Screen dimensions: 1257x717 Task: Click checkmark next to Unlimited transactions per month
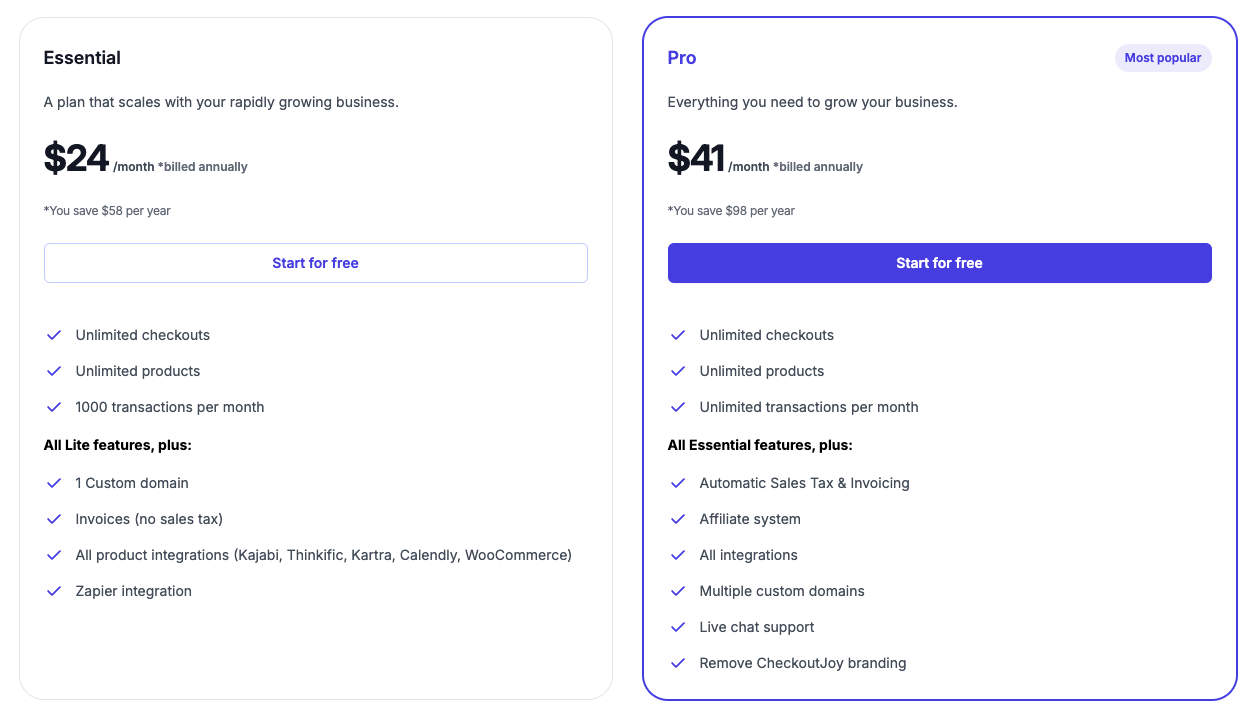(x=678, y=407)
